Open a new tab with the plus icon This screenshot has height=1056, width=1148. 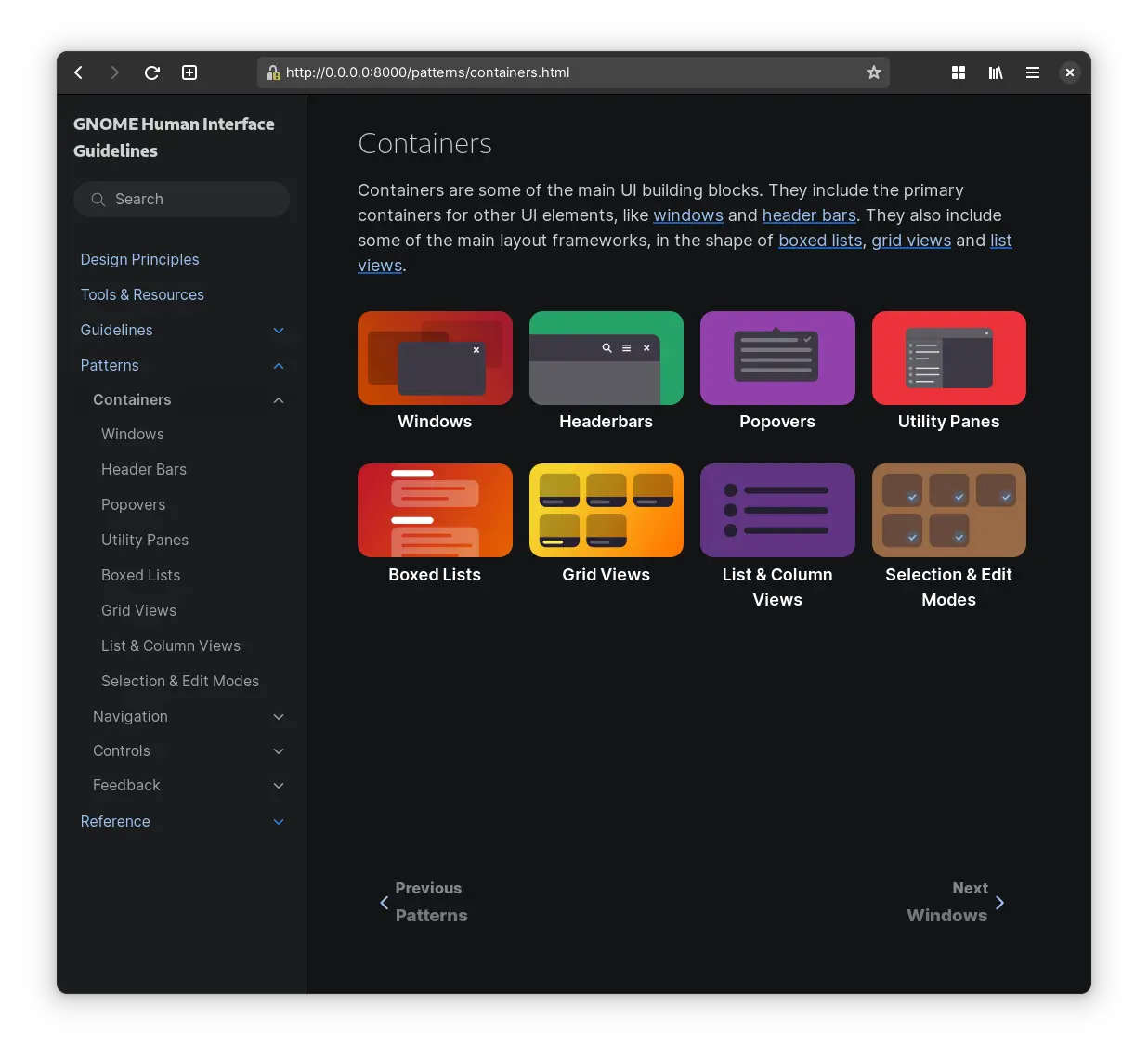(189, 72)
